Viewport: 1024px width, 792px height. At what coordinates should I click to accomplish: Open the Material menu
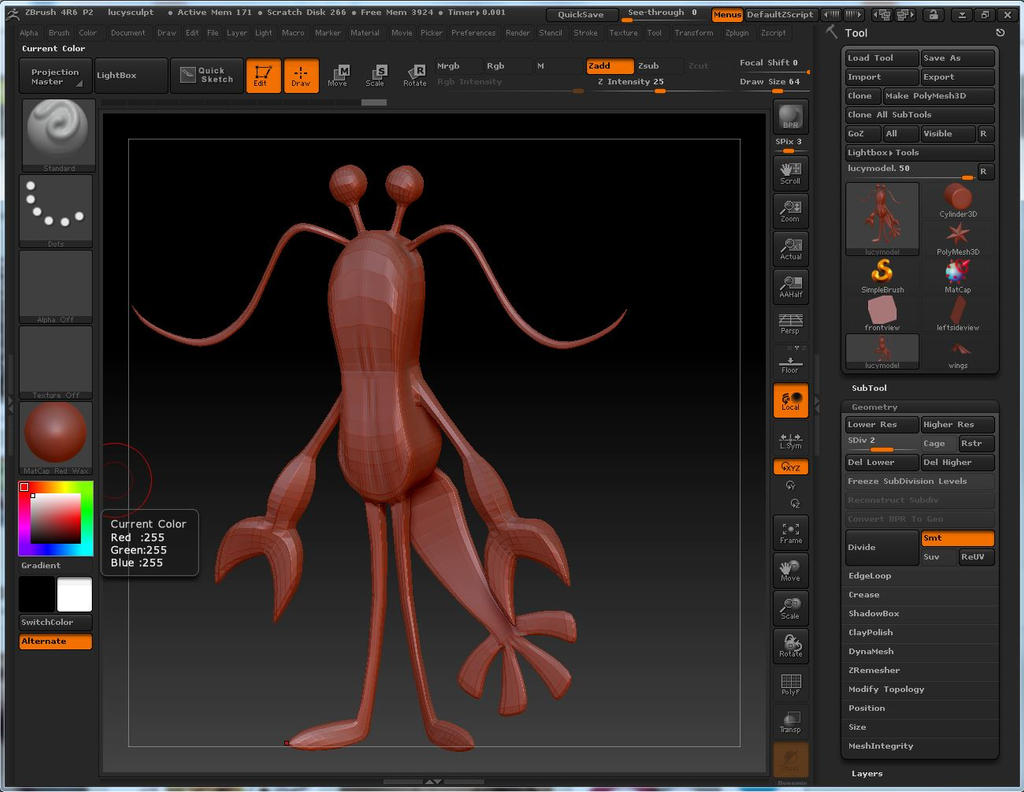[364, 33]
